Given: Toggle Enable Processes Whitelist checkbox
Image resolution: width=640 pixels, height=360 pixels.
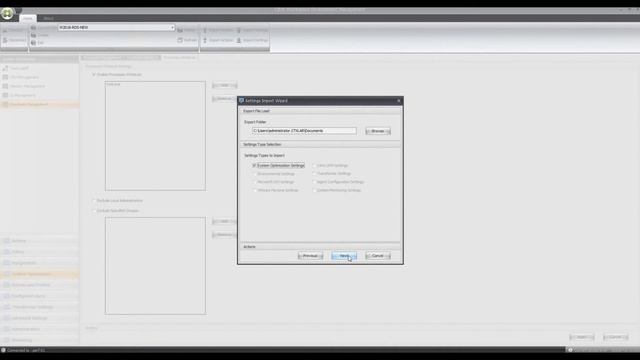Looking at the screenshot, I should click(x=94, y=75).
